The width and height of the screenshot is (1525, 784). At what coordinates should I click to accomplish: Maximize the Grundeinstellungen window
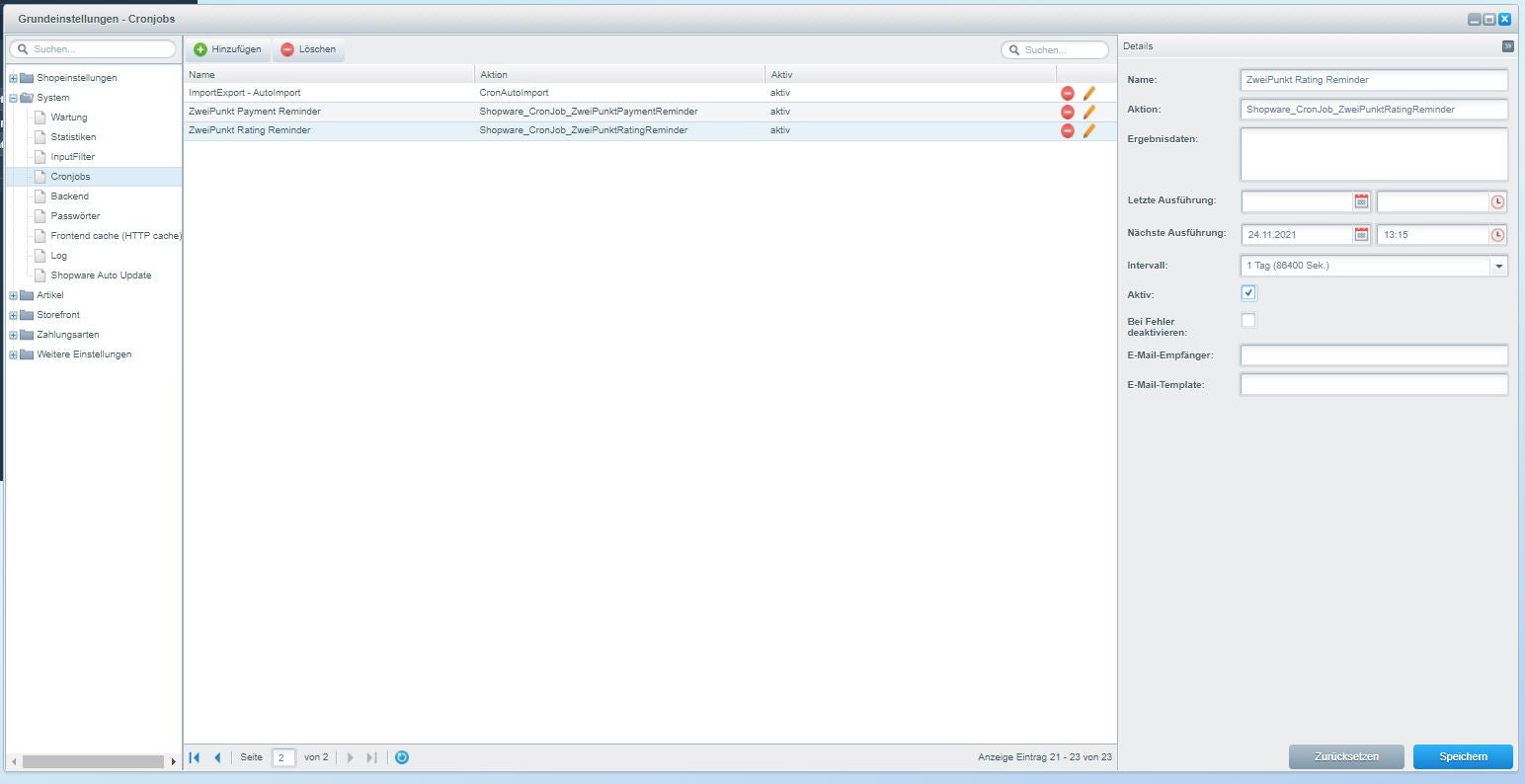pyautogui.click(x=1489, y=19)
